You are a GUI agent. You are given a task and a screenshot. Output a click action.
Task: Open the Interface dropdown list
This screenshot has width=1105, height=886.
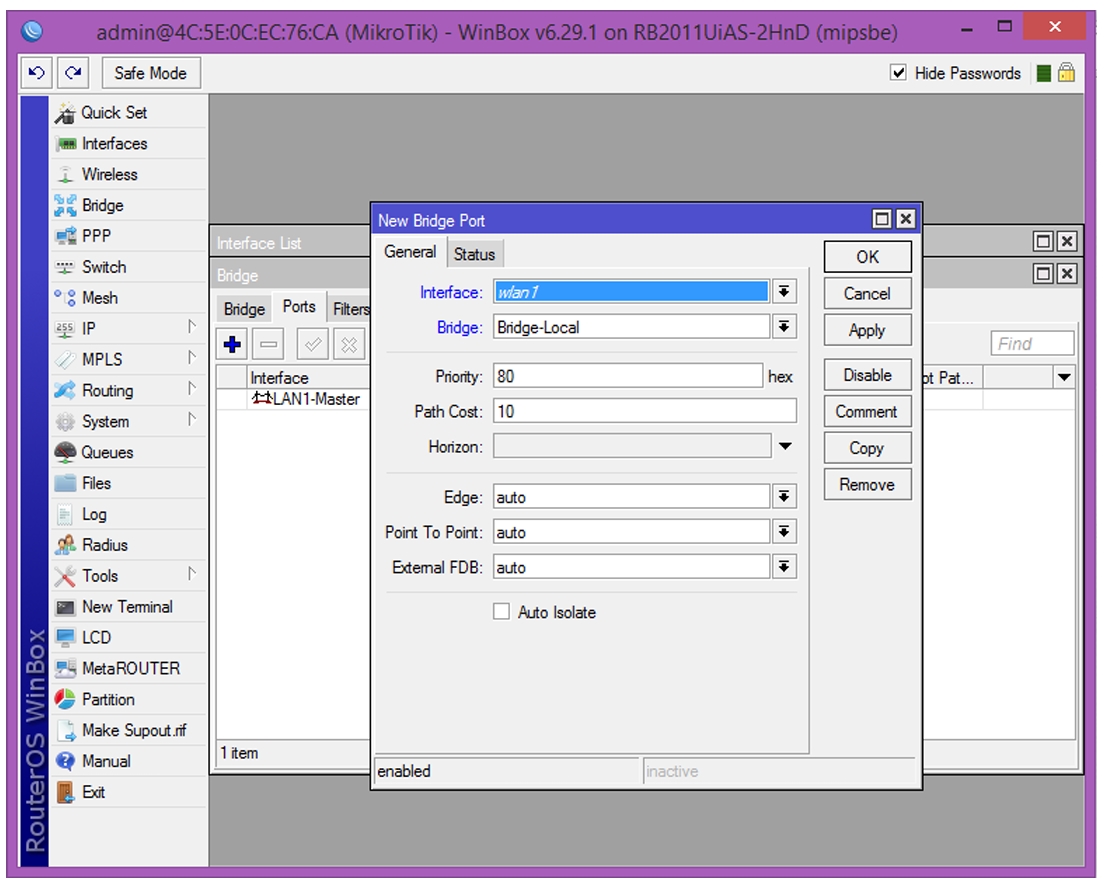coord(784,292)
